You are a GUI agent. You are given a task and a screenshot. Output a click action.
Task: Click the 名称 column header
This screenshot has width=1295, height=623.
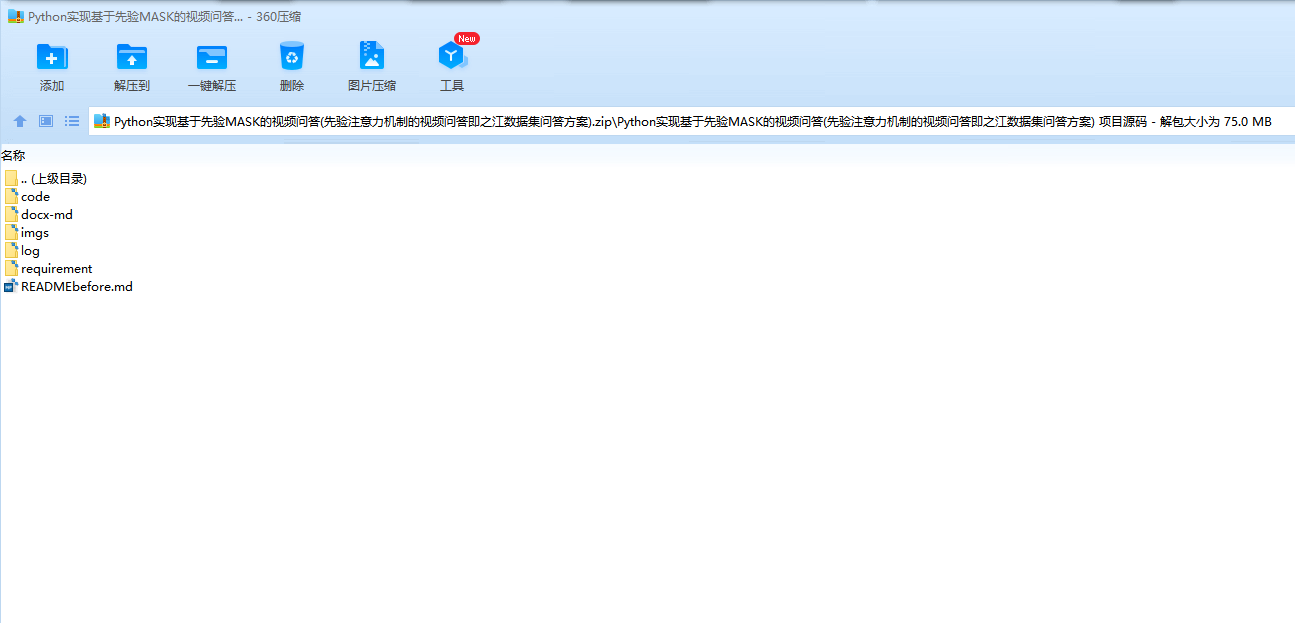(x=13, y=155)
